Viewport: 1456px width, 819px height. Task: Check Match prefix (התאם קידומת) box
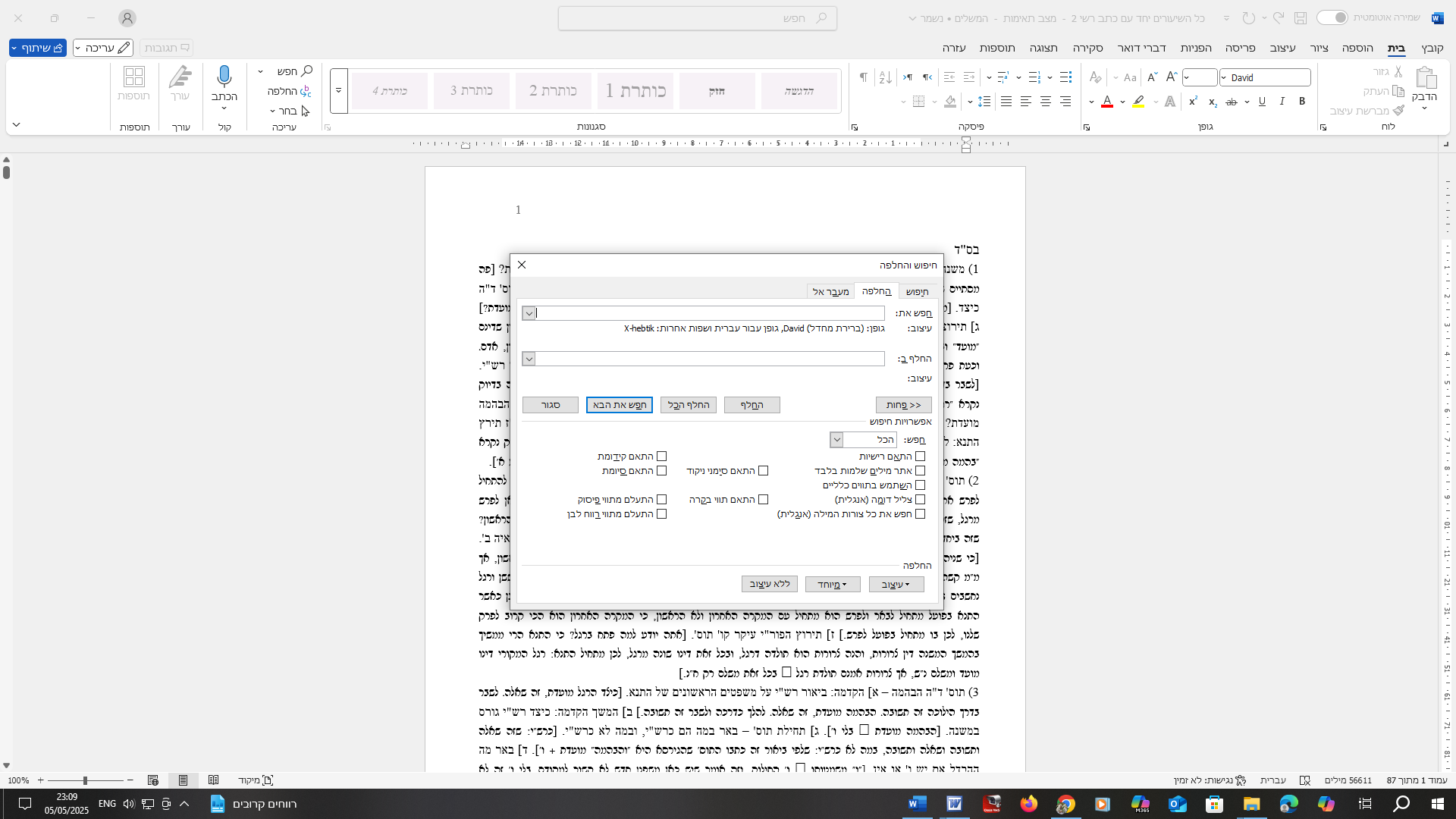point(661,457)
